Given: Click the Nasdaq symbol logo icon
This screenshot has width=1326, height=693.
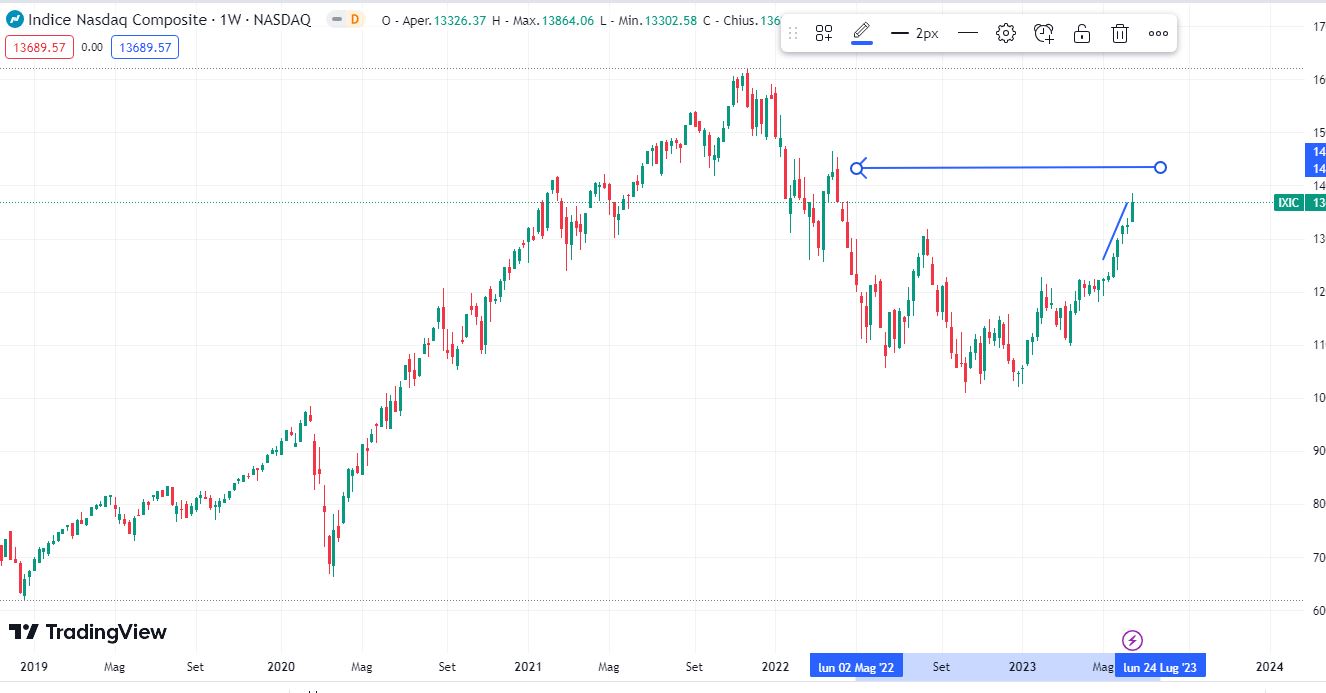Looking at the screenshot, I should pos(15,20).
